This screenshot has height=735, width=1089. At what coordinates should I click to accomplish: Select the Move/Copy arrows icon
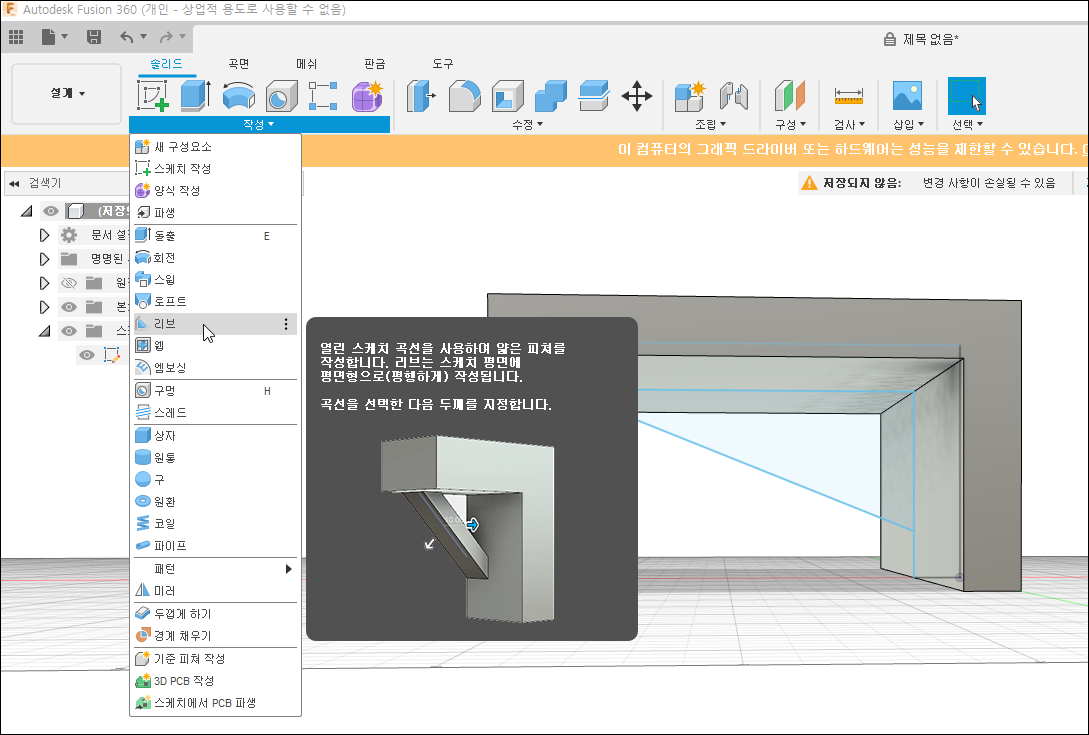click(x=636, y=96)
